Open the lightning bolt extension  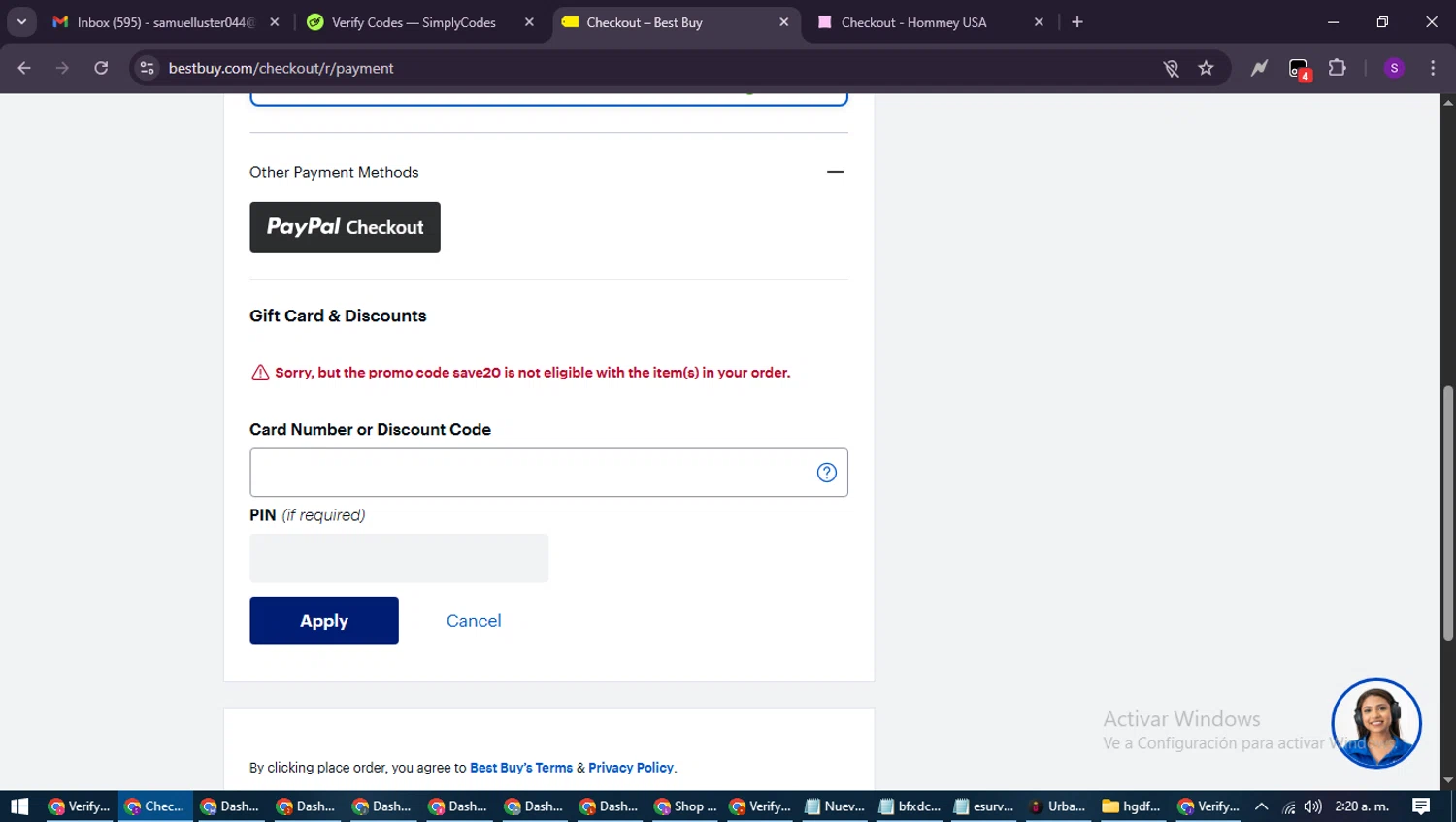click(x=1259, y=68)
